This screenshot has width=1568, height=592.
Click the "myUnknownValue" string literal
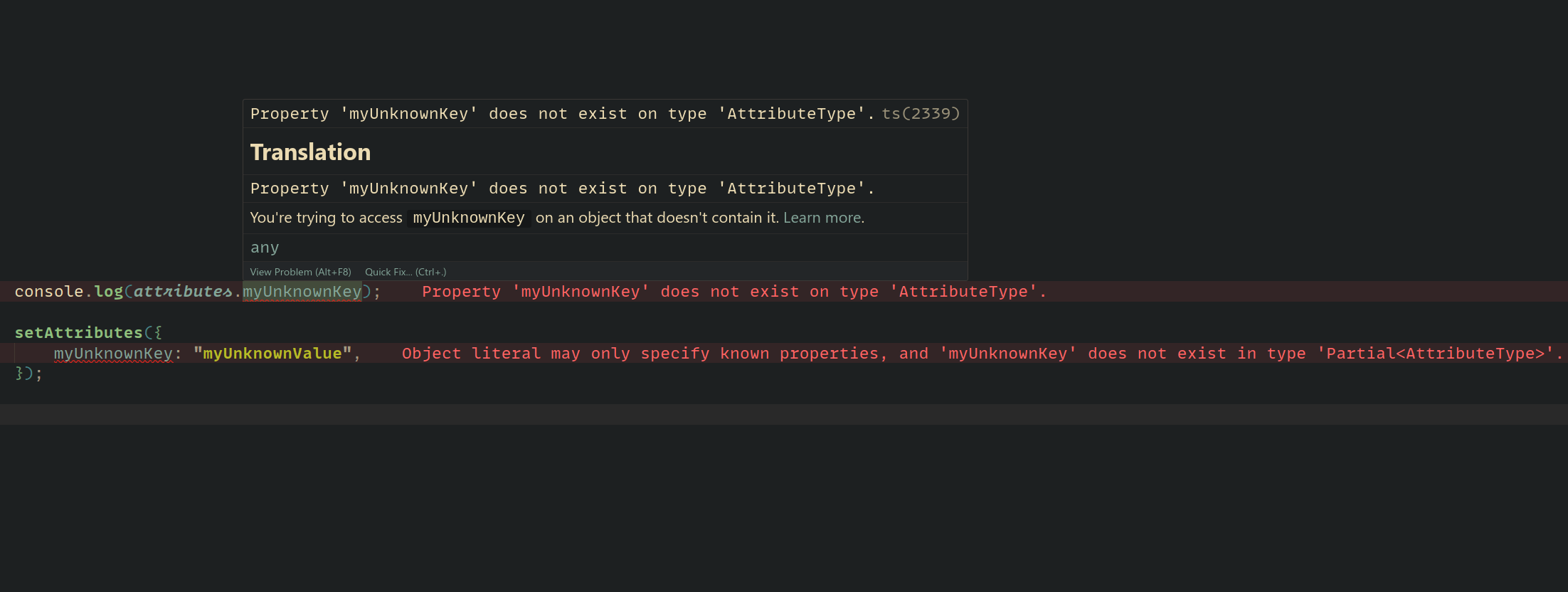click(272, 354)
